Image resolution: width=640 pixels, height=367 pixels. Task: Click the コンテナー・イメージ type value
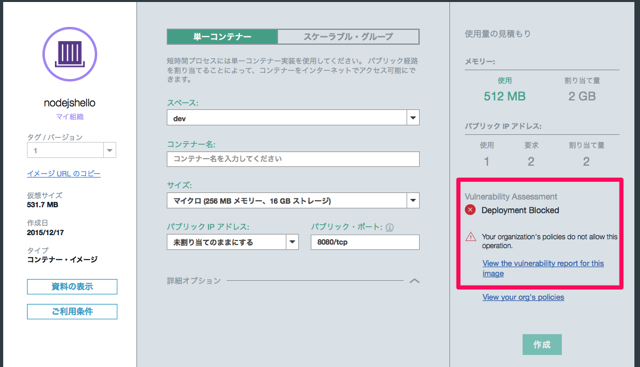click(62, 260)
